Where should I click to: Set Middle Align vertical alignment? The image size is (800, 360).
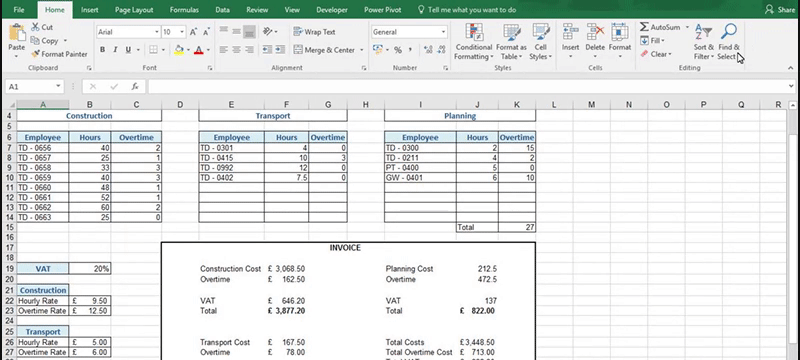click(x=236, y=32)
